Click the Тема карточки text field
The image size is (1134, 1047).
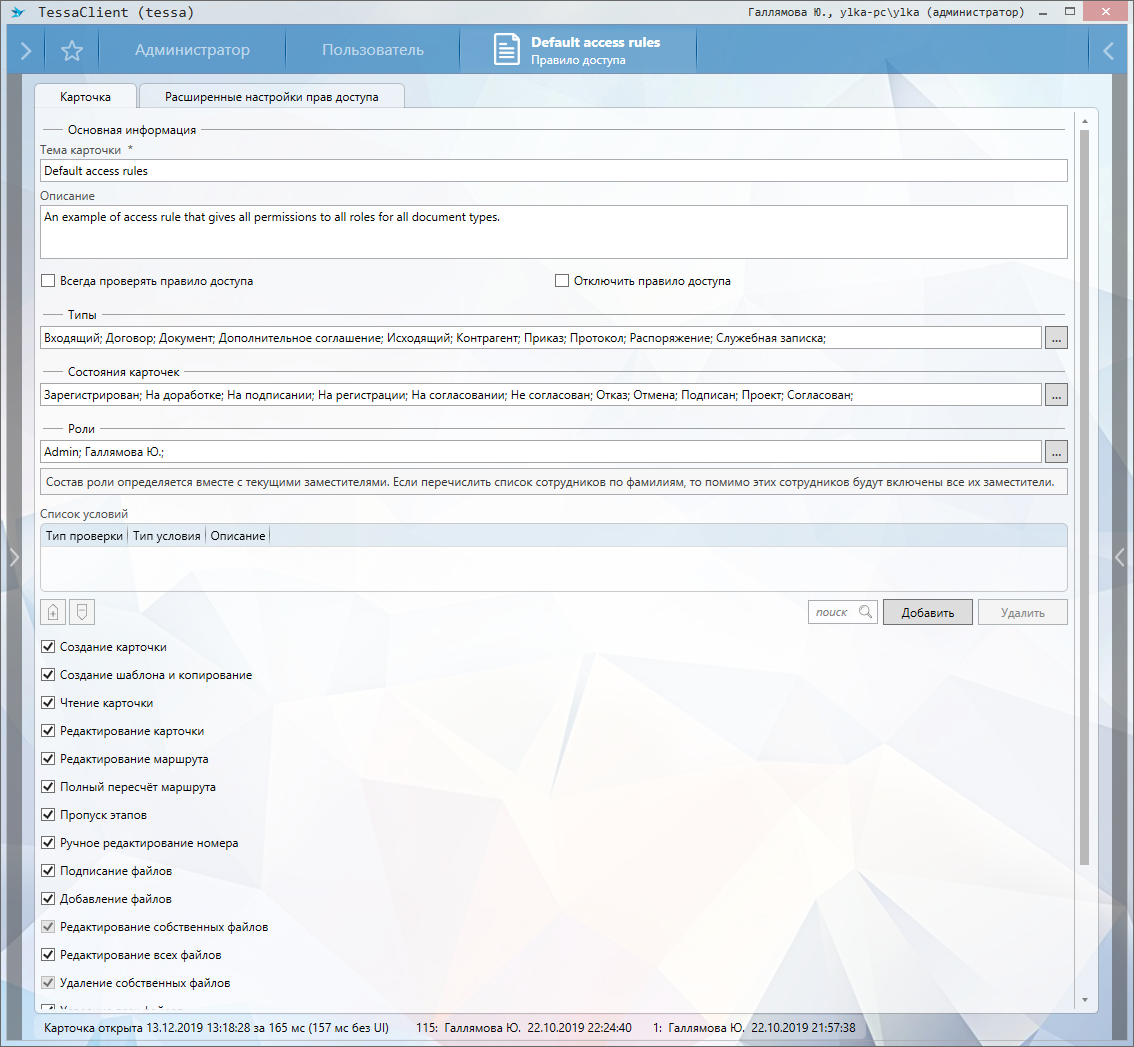click(x=553, y=171)
